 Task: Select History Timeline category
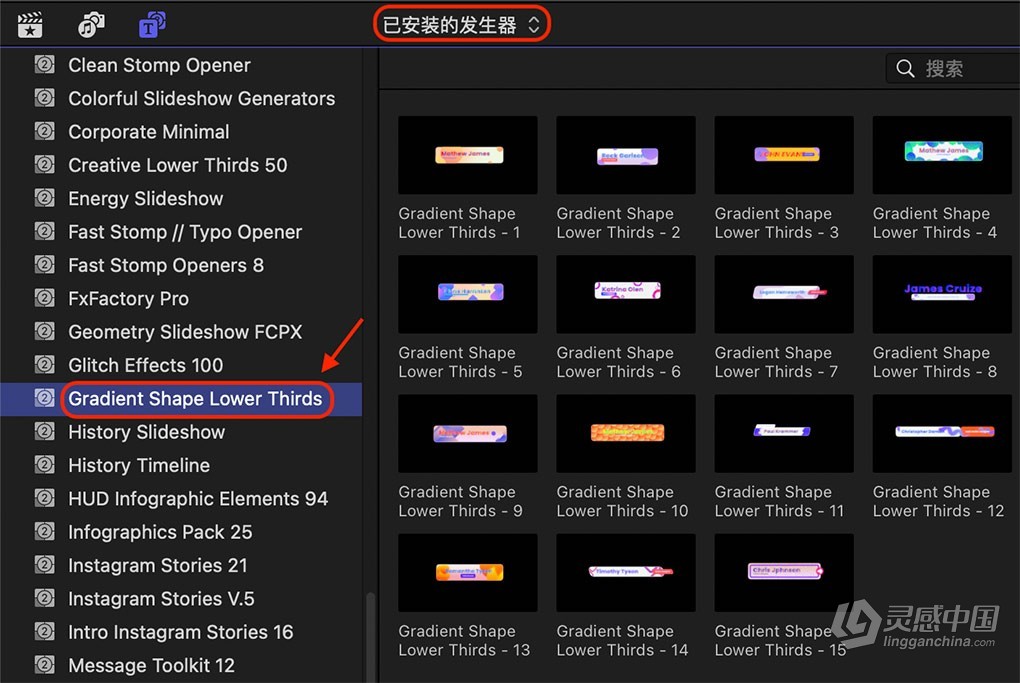pos(139,465)
